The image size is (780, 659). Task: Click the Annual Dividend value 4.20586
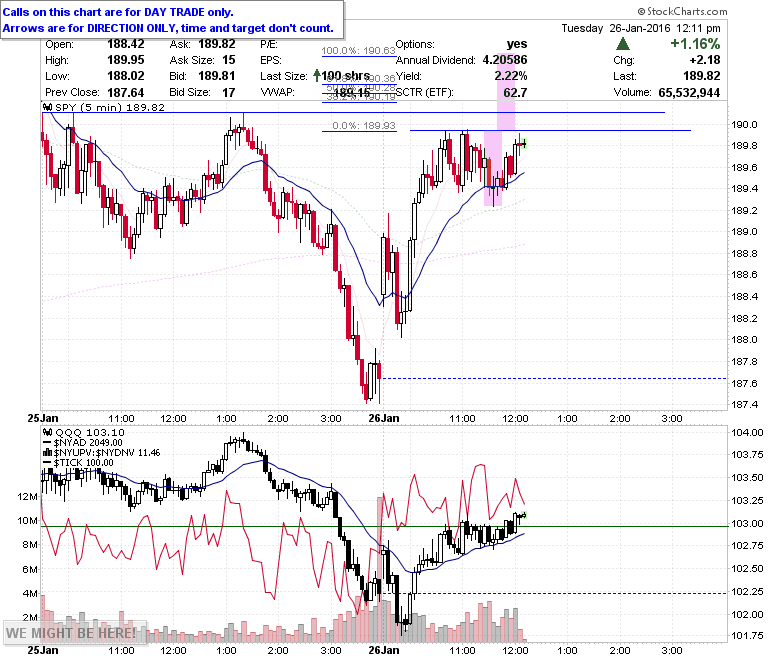click(x=505, y=60)
